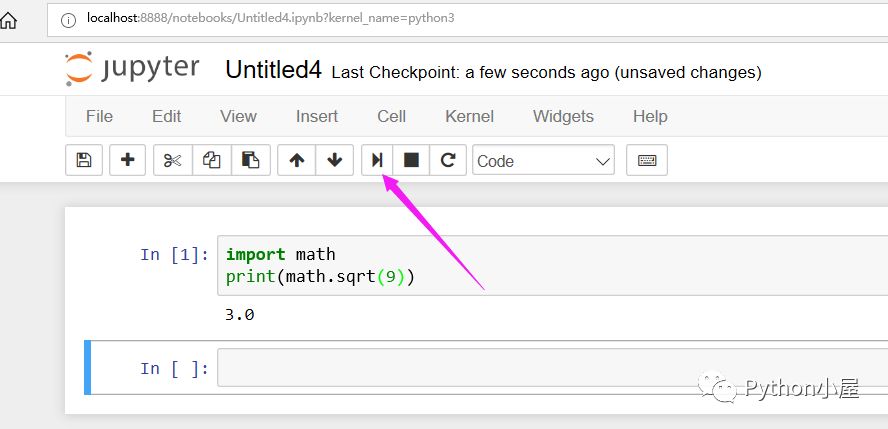
Task: Move selected cell down arrow
Action: point(335,160)
